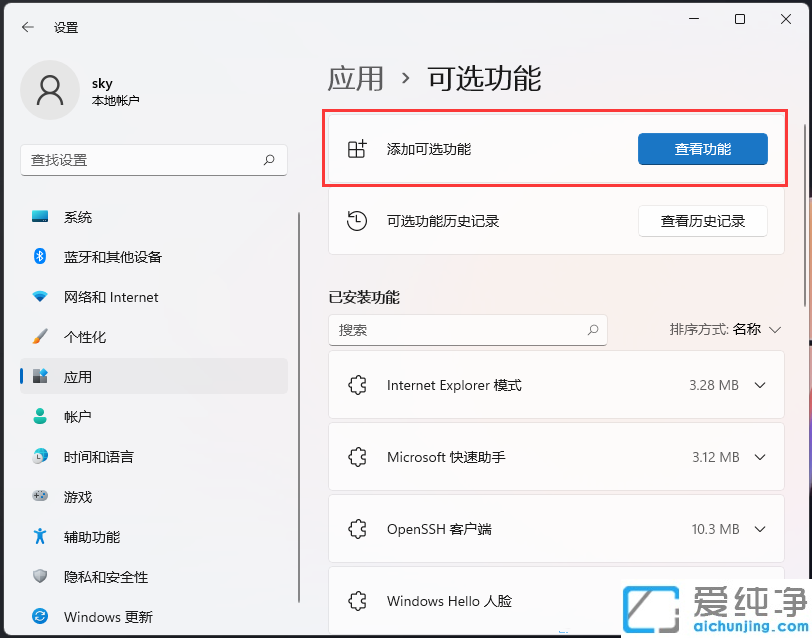The width and height of the screenshot is (812, 638).
Task: Click the sky account avatar
Action: [50, 90]
